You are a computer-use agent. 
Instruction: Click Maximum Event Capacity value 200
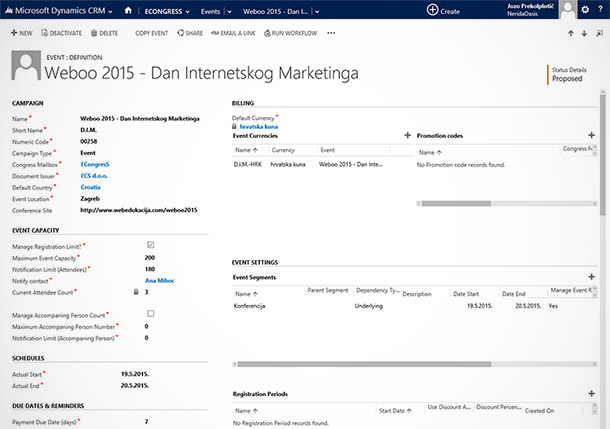pyautogui.click(x=150, y=257)
